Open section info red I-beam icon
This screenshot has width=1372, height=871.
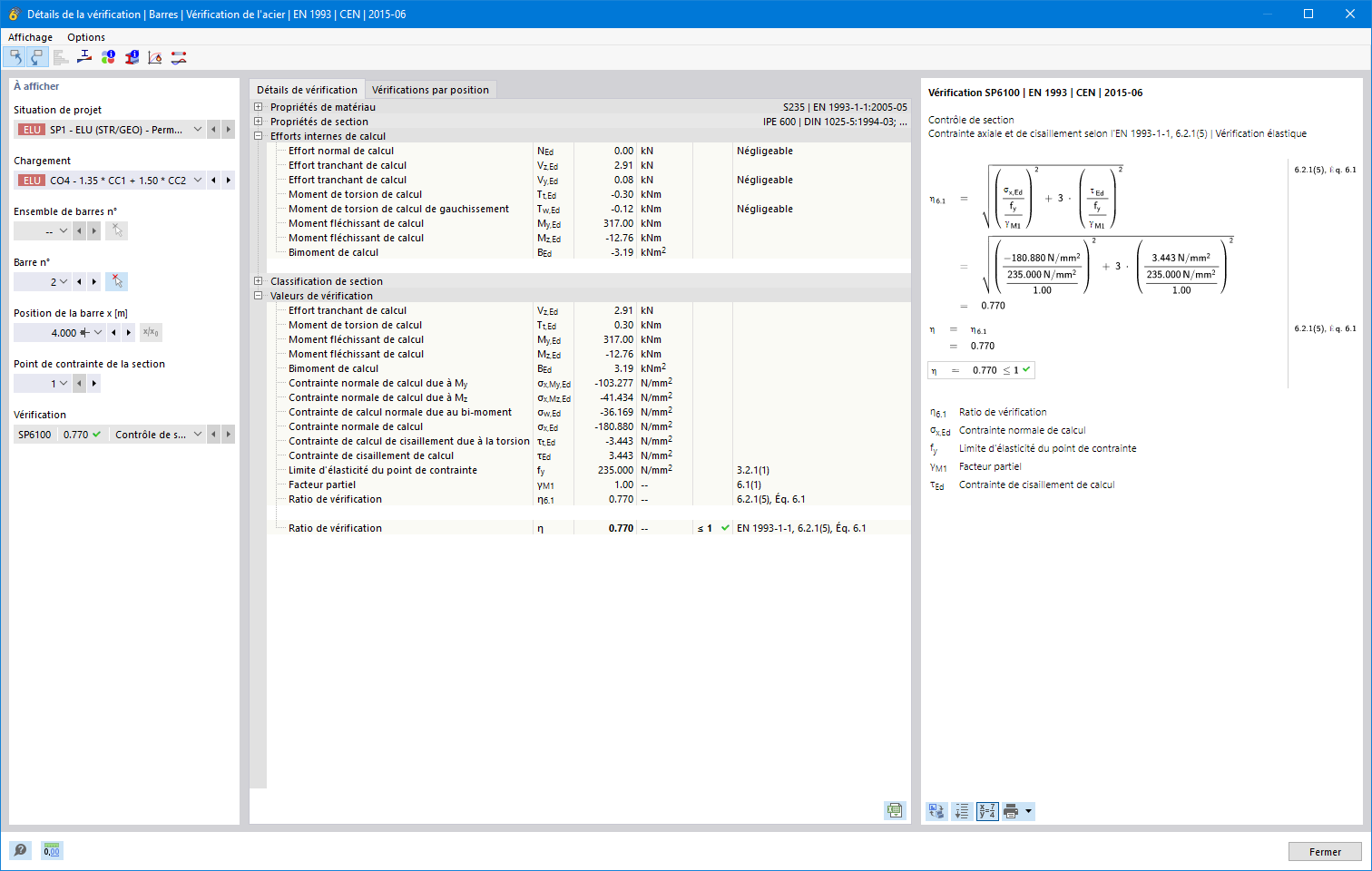click(132, 57)
